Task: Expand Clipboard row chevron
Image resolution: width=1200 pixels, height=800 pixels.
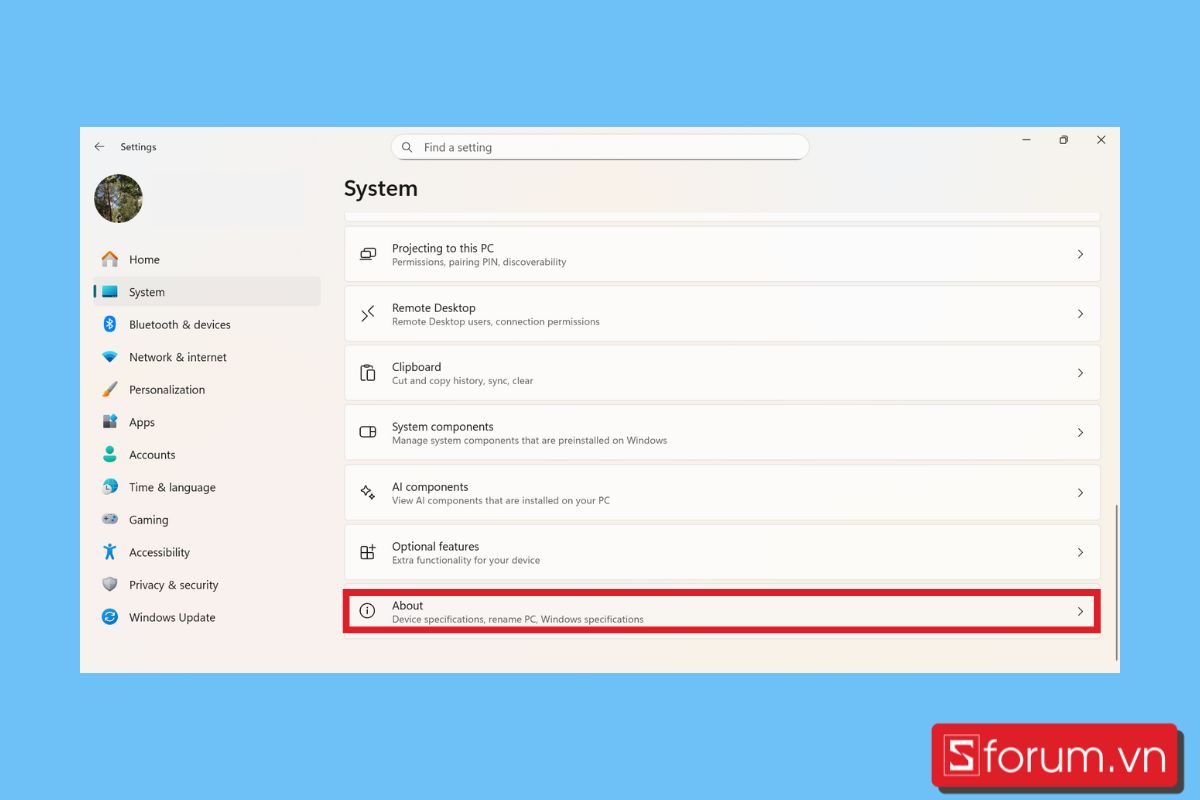Action: click(x=1080, y=373)
